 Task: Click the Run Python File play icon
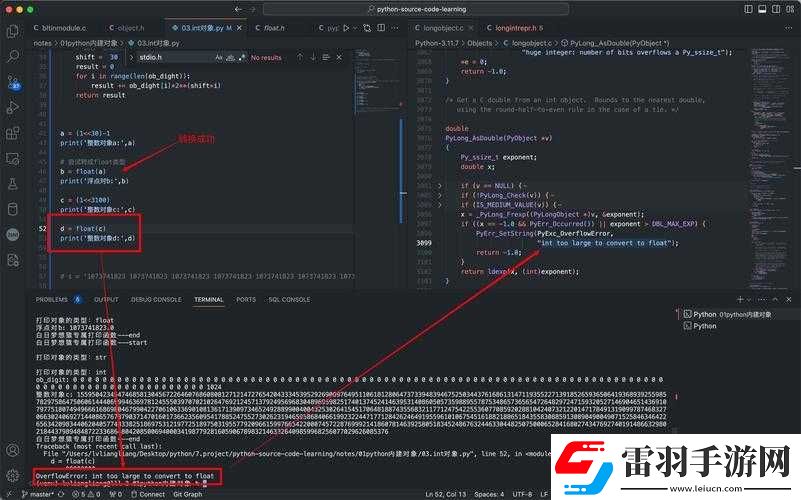click(346, 28)
